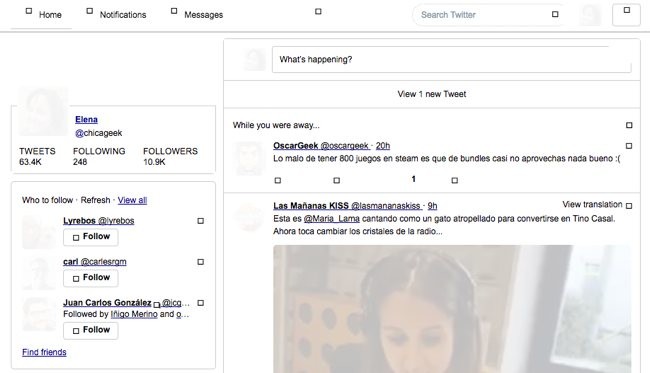Click the Find friends link
The image size is (650, 373).
44,352
